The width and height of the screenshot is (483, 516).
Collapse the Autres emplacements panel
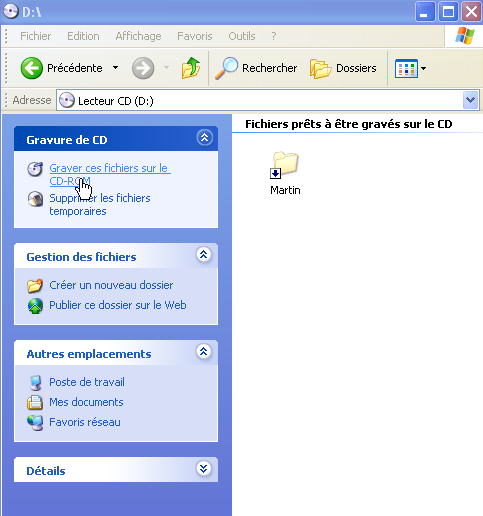[x=204, y=351]
